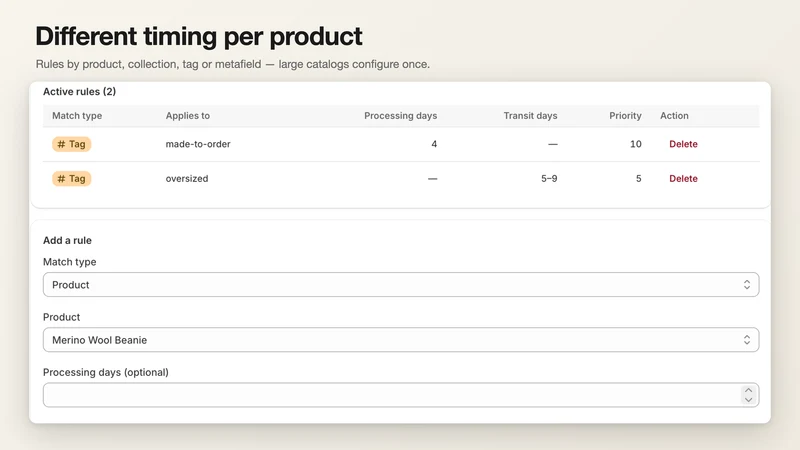Viewport: 800px width, 450px height.
Task: Click the Priority column header
Action: [x=625, y=116]
